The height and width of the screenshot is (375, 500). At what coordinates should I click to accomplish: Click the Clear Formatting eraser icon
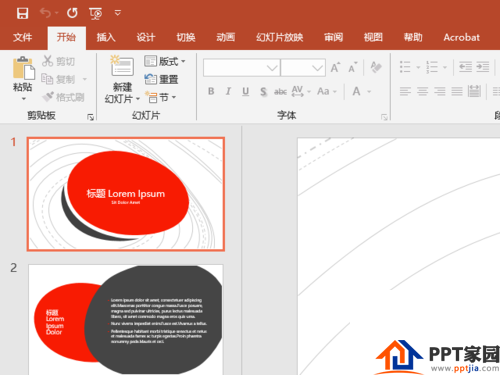tap(376, 68)
